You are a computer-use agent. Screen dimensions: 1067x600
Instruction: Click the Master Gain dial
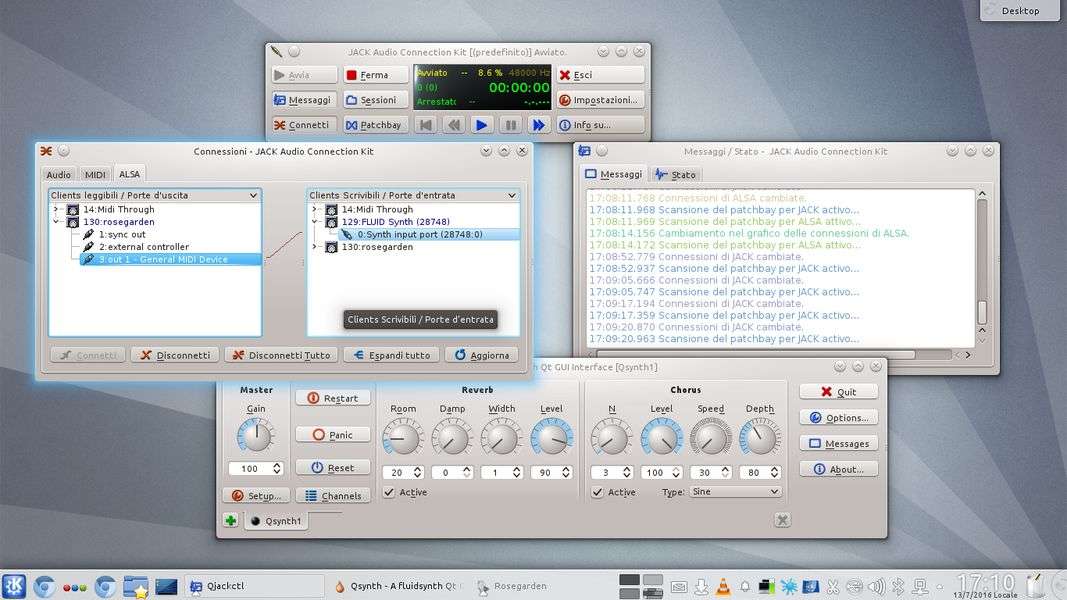click(256, 435)
